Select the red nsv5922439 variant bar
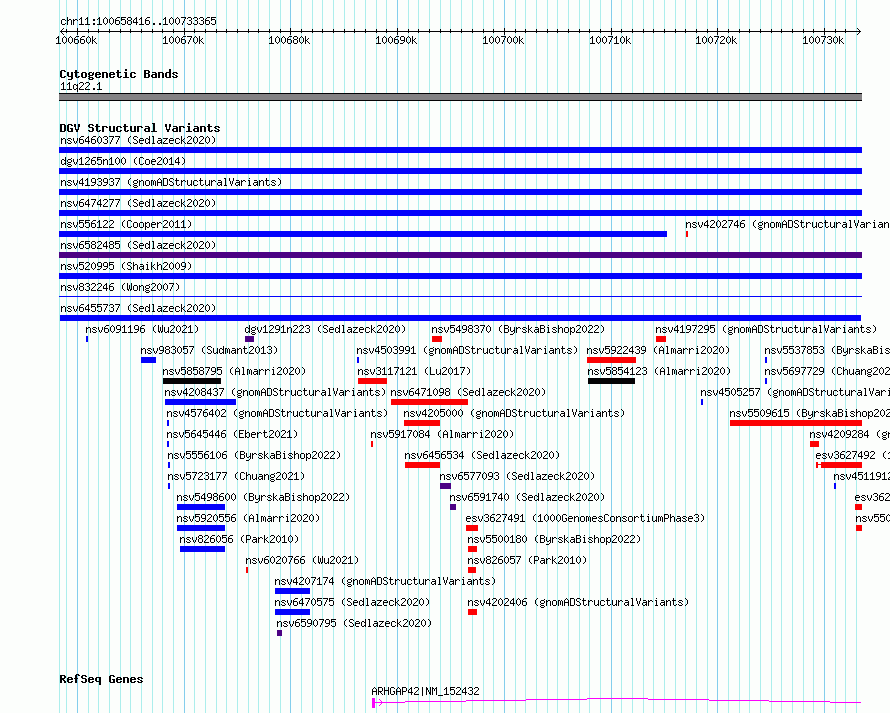Image resolution: width=890 pixels, height=713 pixels. coord(611,360)
